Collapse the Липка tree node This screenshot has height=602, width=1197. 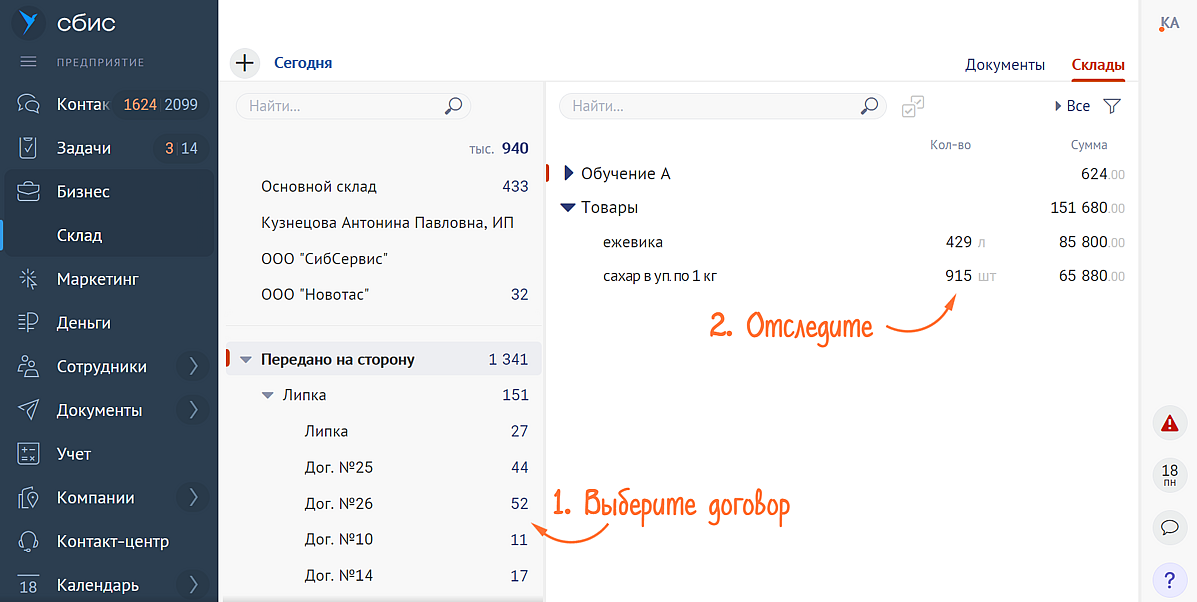point(267,395)
